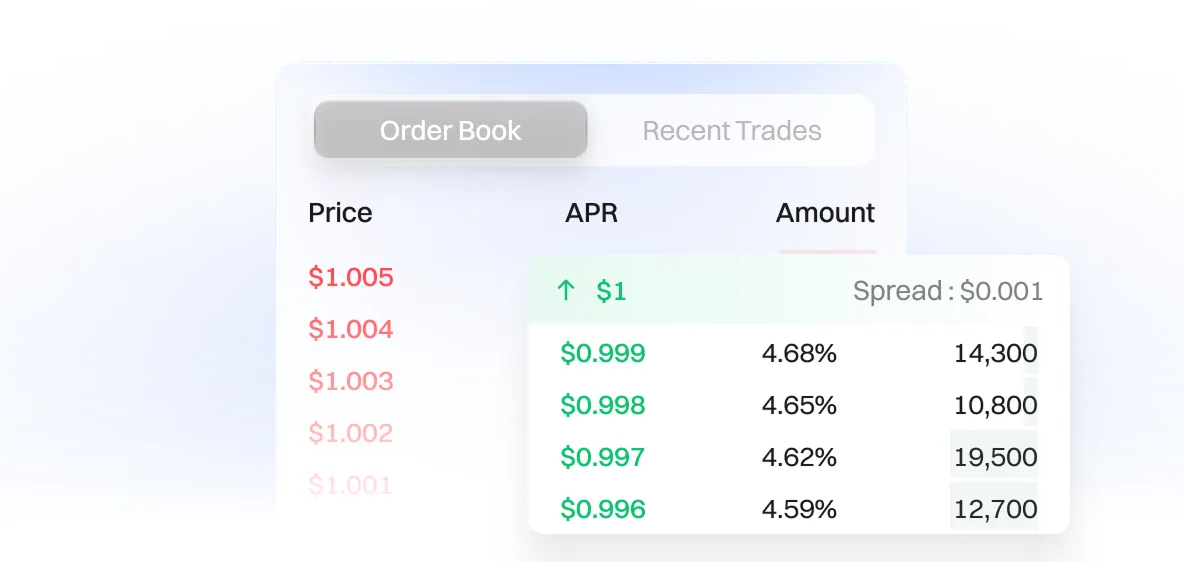1184x562 pixels.
Task: Select the $0.999 bid price
Action: coord(603,353)
